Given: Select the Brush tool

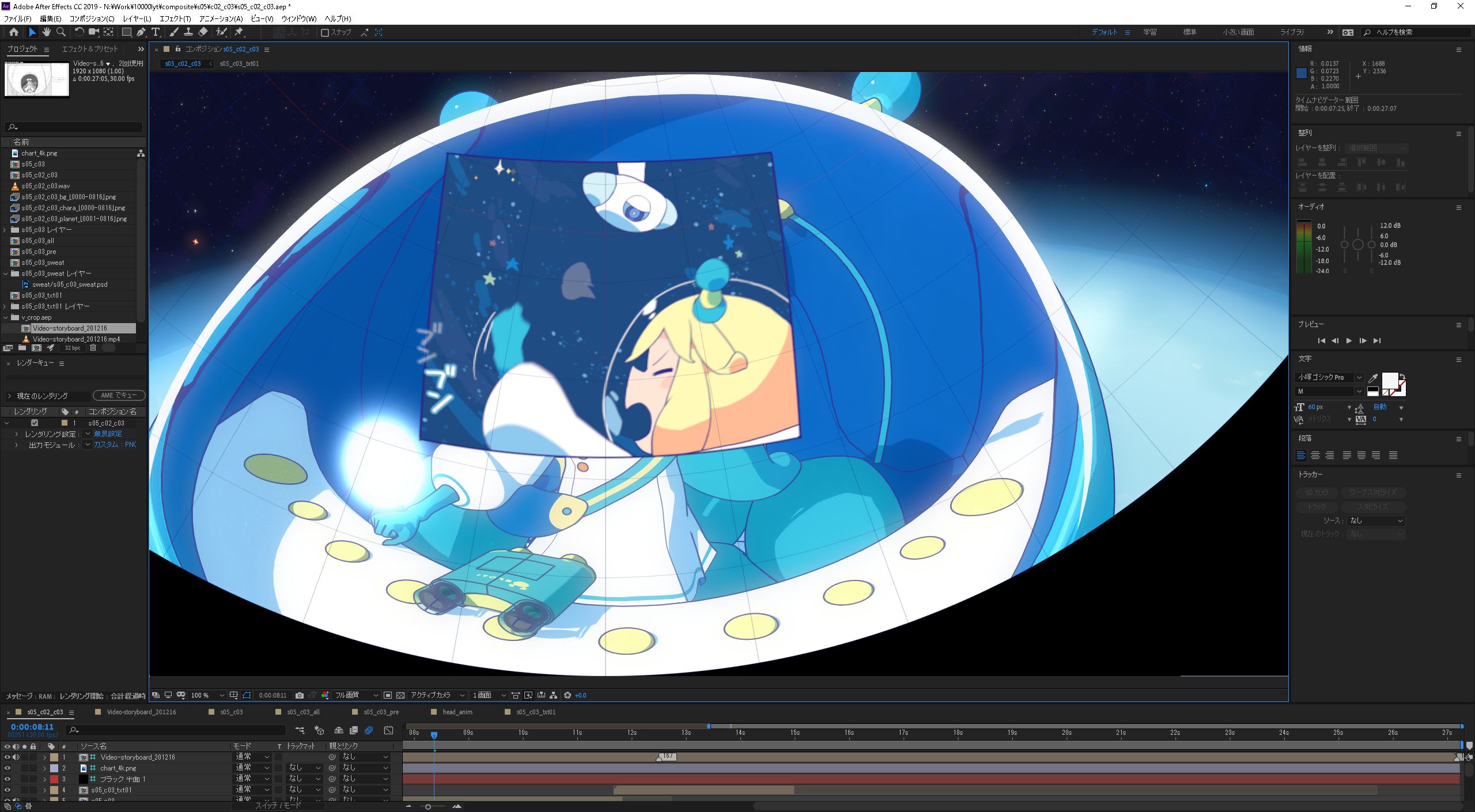Looking at the screenshot, I should (x=174, y=32).
